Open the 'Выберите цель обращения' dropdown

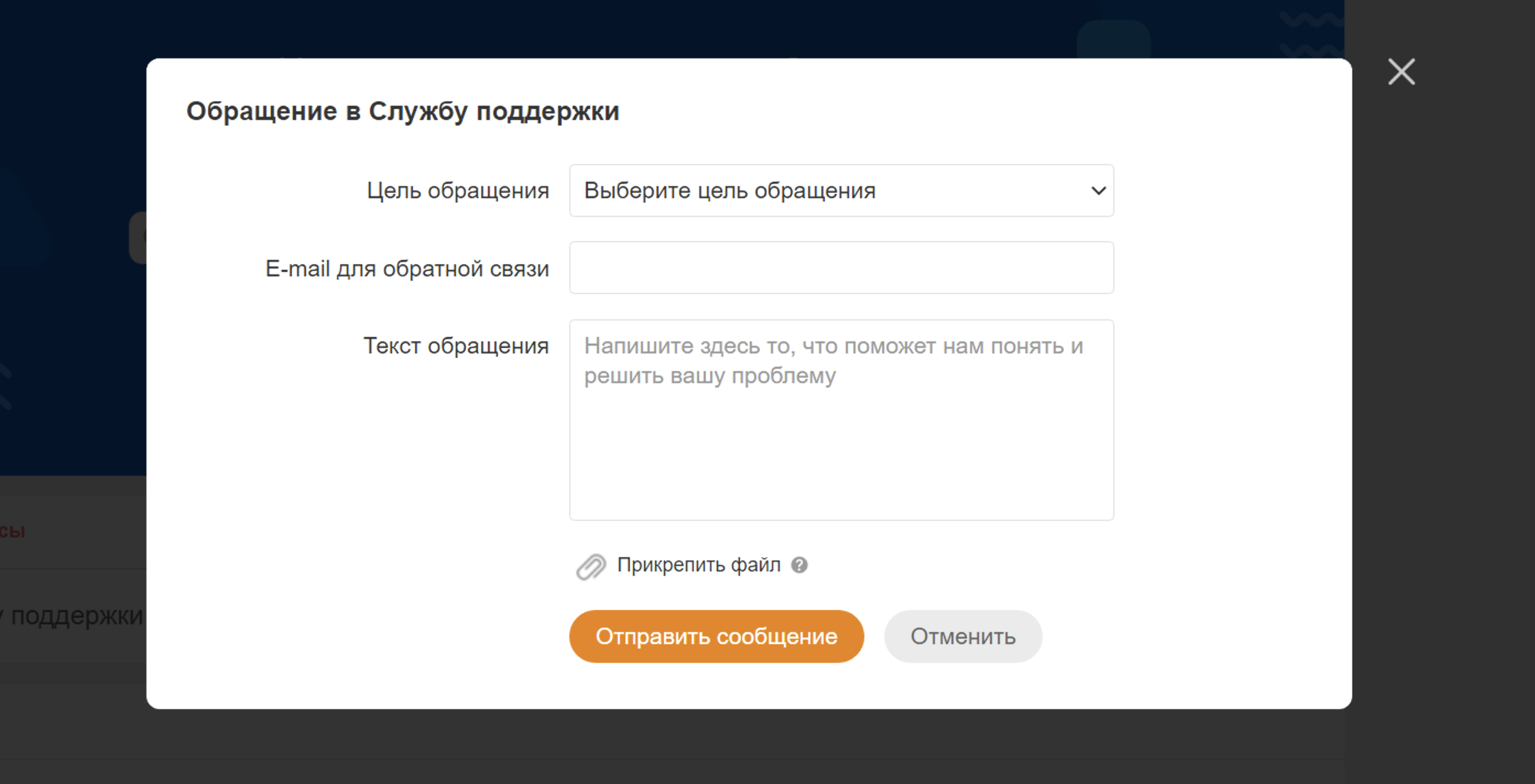tap(841, 190)
